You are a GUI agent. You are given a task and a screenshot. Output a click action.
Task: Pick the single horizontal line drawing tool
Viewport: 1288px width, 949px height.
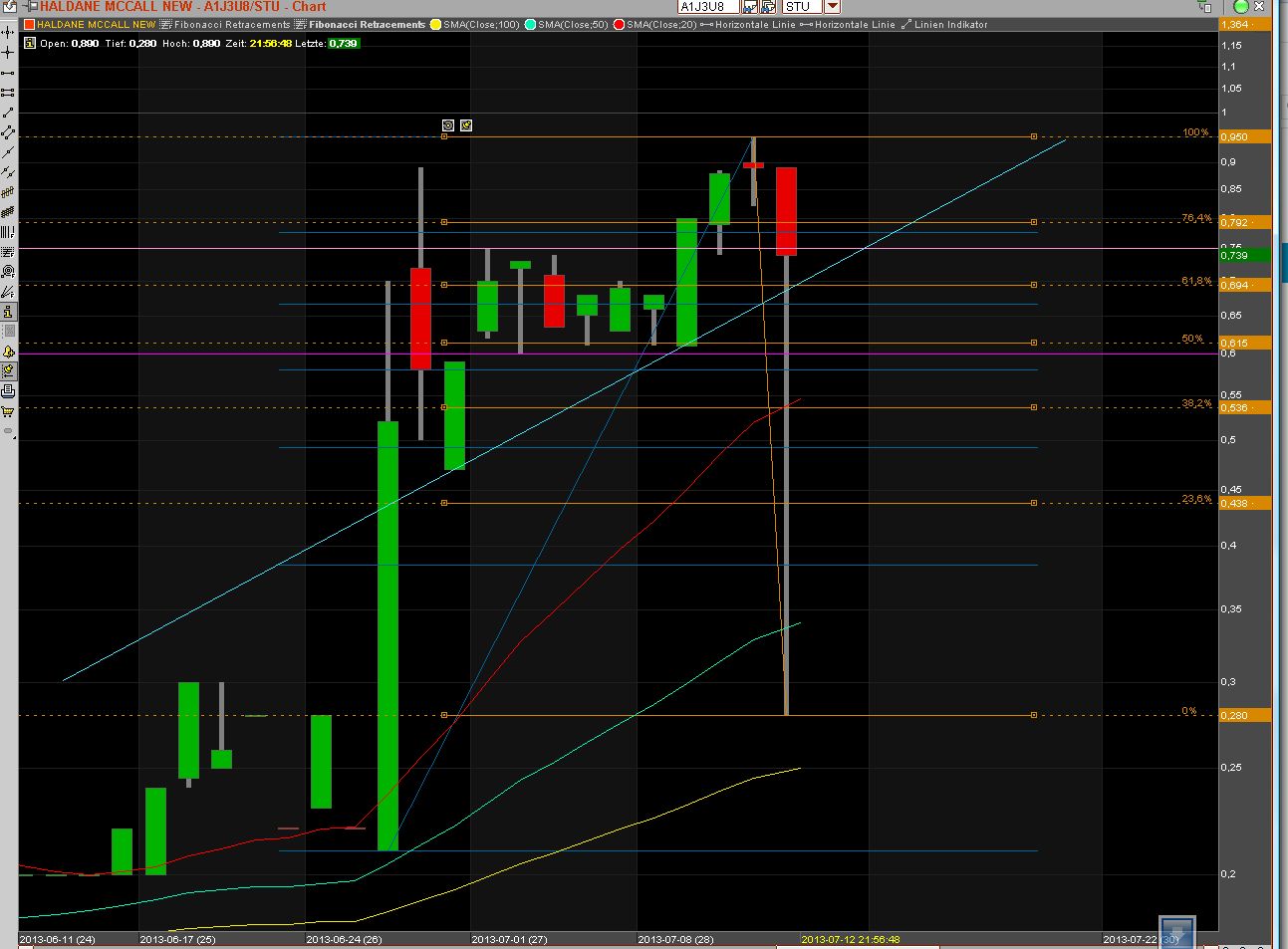click(8, 73)
